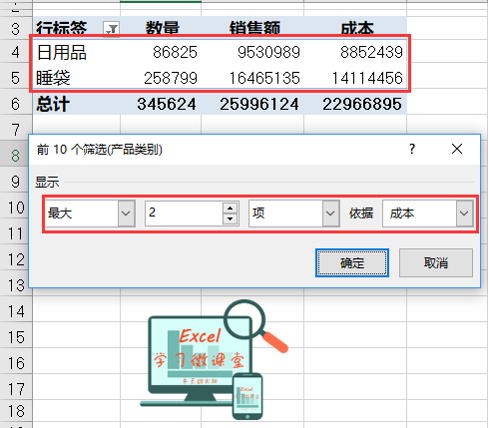The height and width of the screenshot is (428, 488).
Task: Select cell value 16465135
Action: (253, 78)
